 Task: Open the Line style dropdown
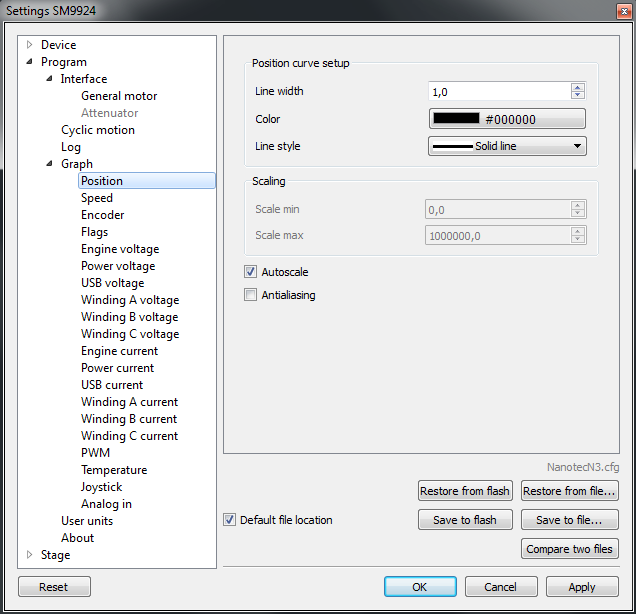click(507, 146)
